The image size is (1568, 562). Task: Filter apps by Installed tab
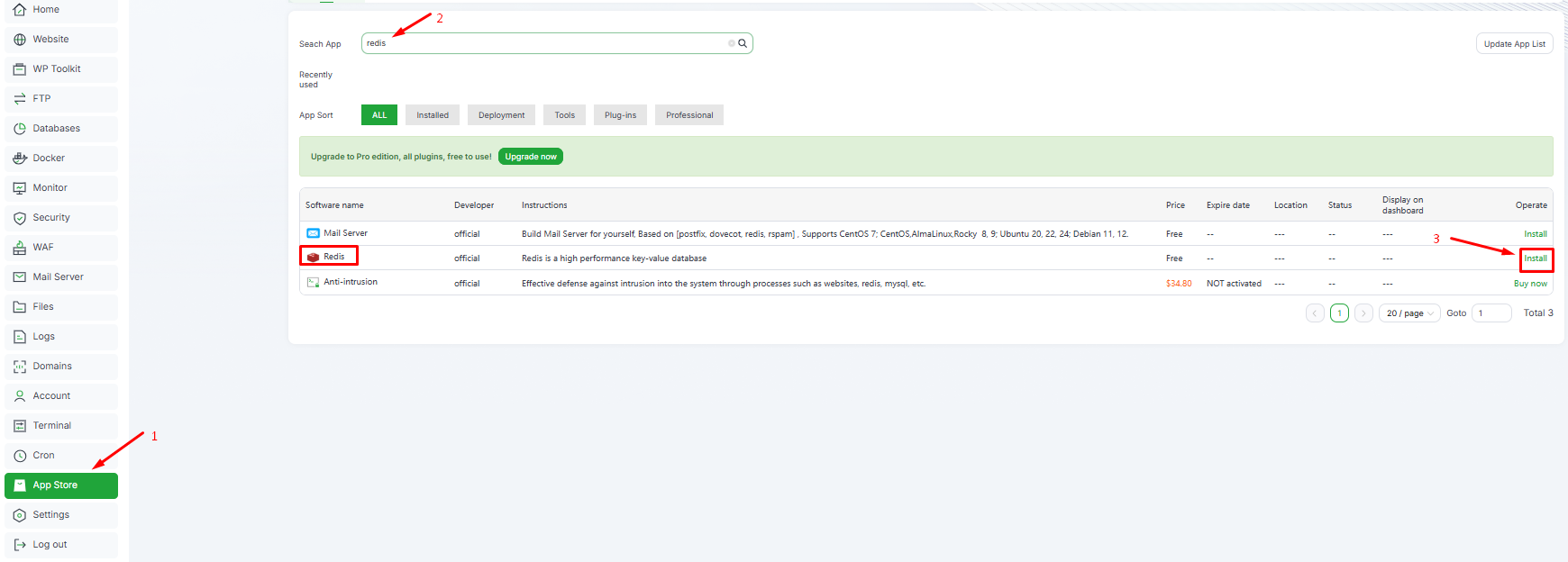pyautogui.click(x=433, y=115)
